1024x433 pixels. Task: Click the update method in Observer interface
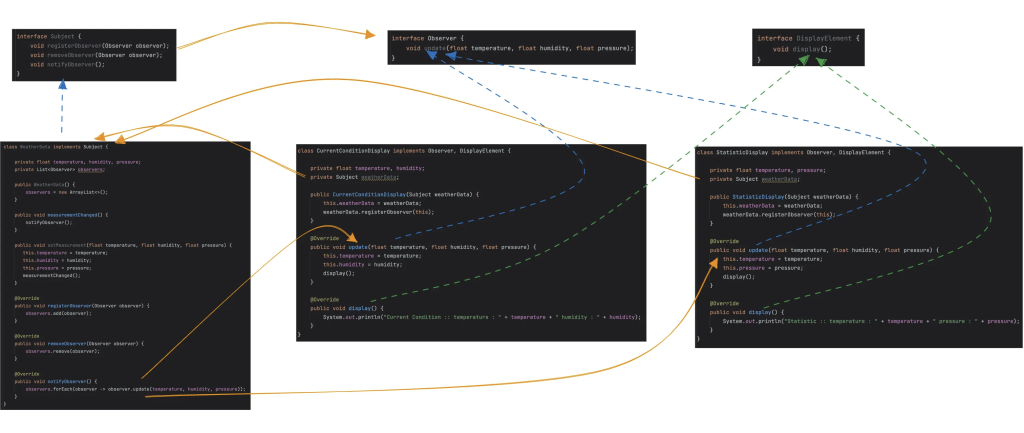435,48
